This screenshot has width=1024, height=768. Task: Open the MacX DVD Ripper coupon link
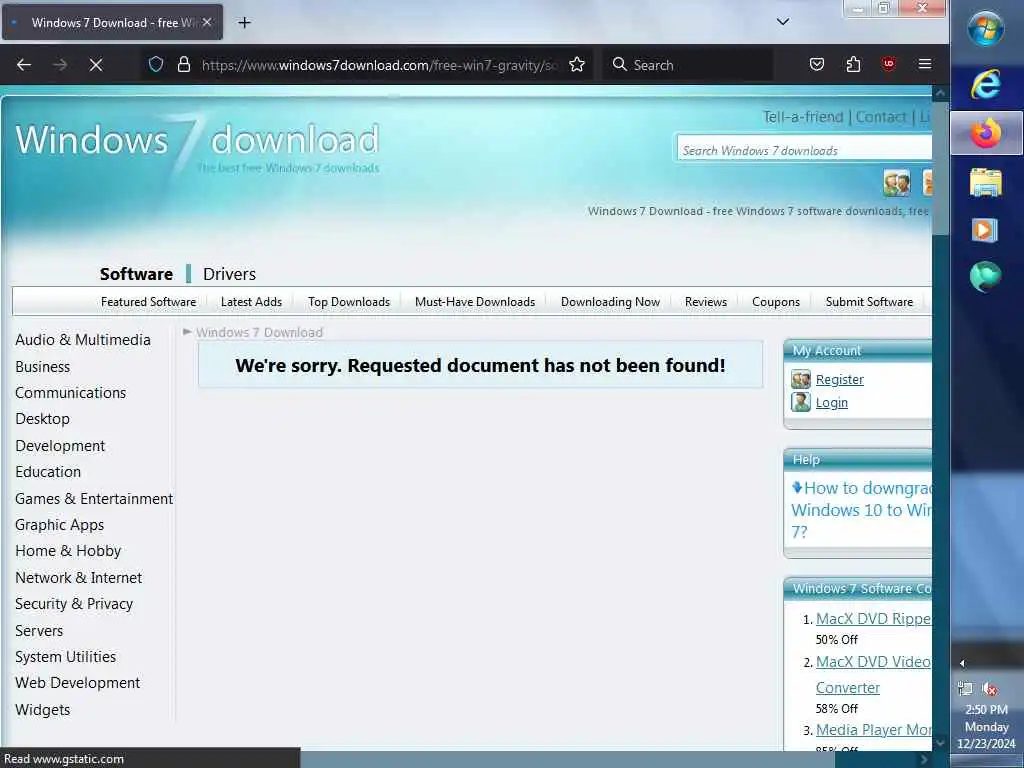(873, 618)
